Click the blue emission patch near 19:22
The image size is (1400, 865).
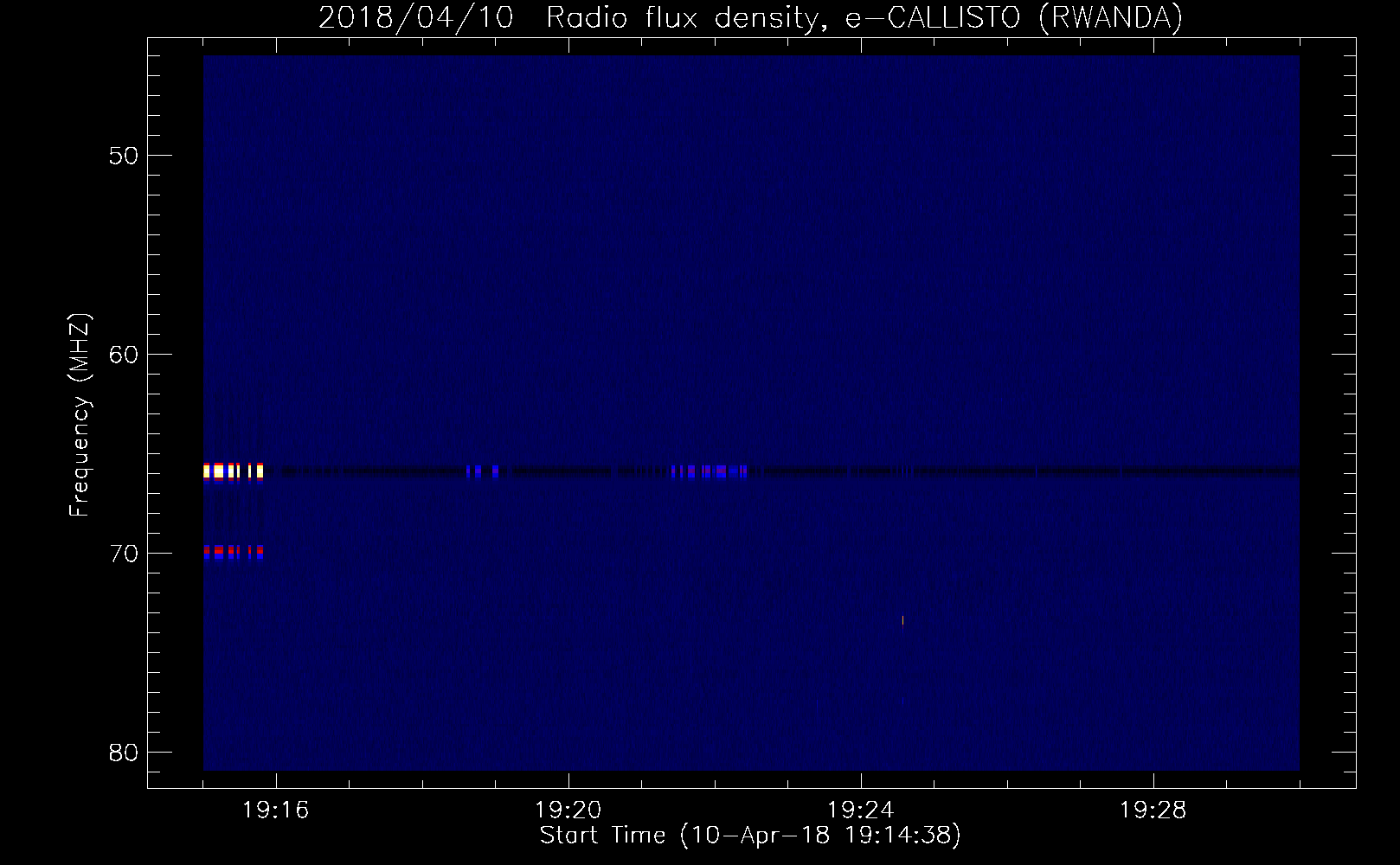tap(710, 471)
